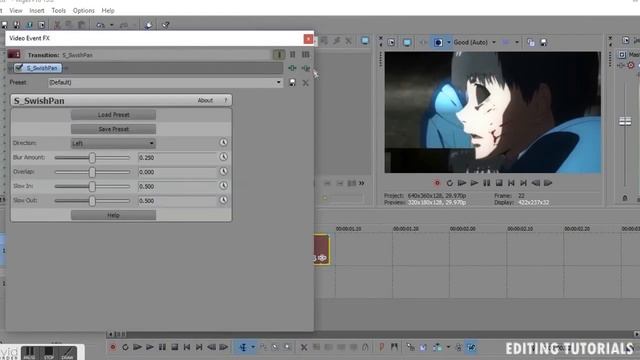Open the Direction dropdown set to Left

(113, 143)
